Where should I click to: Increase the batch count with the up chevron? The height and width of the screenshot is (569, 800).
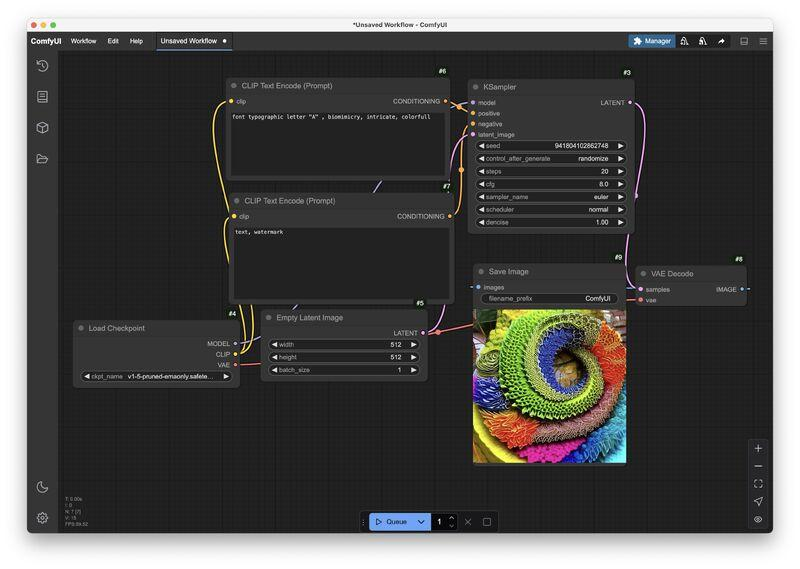point(452,518)
